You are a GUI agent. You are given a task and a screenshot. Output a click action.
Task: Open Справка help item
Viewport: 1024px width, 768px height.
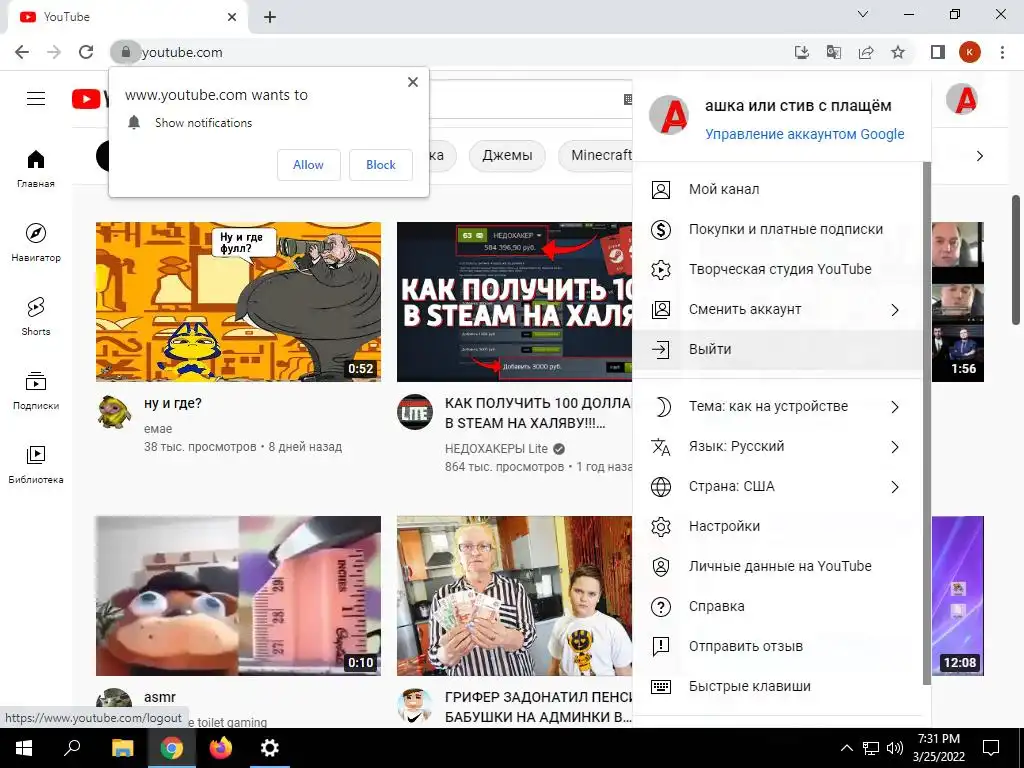[x=777, y=606]
